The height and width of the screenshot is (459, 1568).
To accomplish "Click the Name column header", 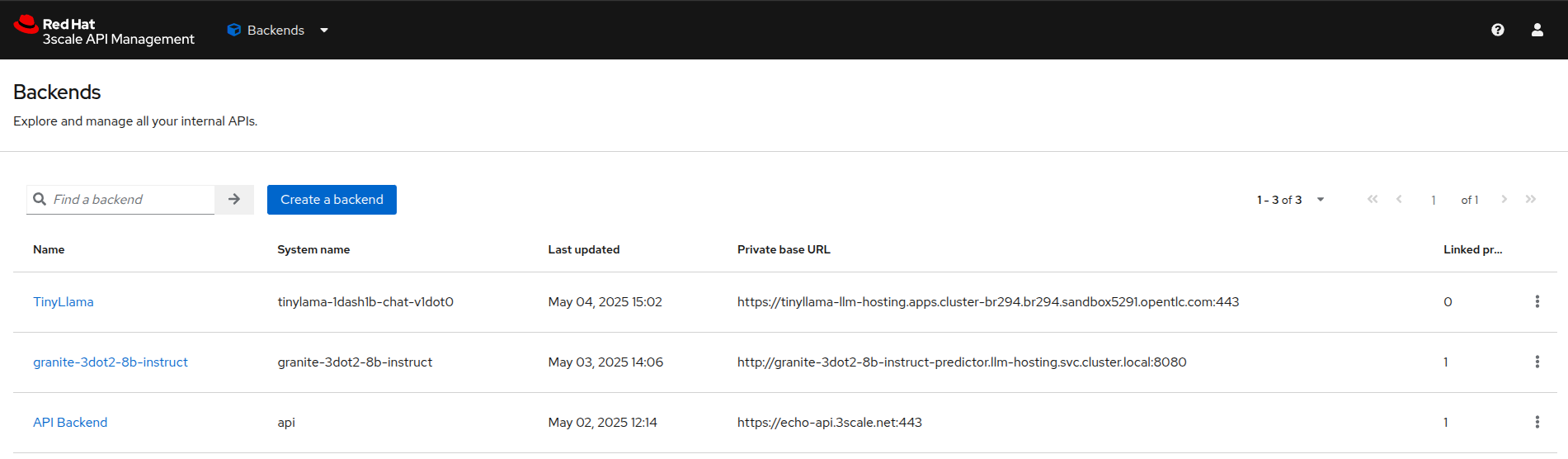I will [x=49, y=249].
